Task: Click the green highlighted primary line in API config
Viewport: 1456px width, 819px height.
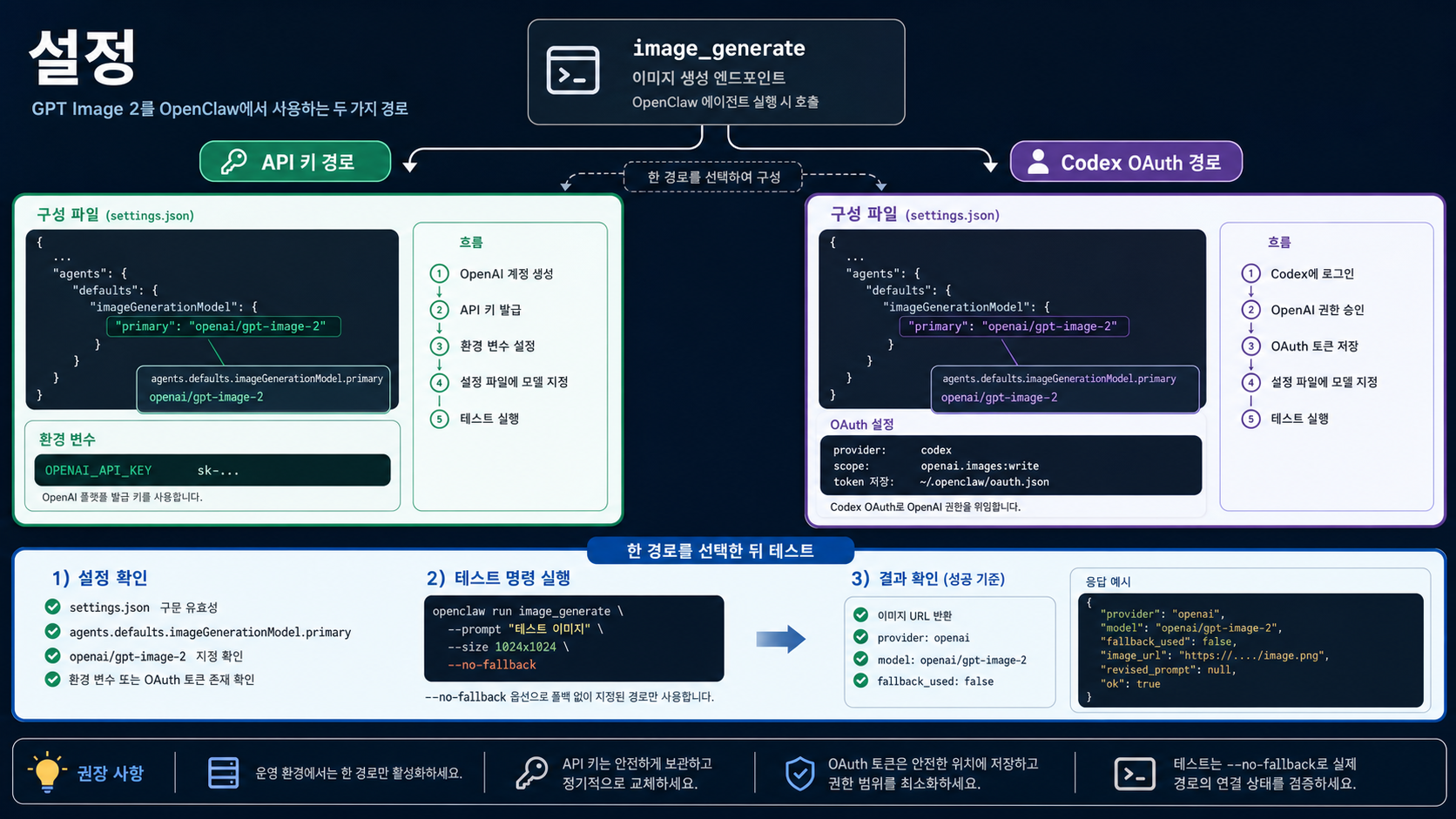Action: pyautogui.click(x=223, y=326)
